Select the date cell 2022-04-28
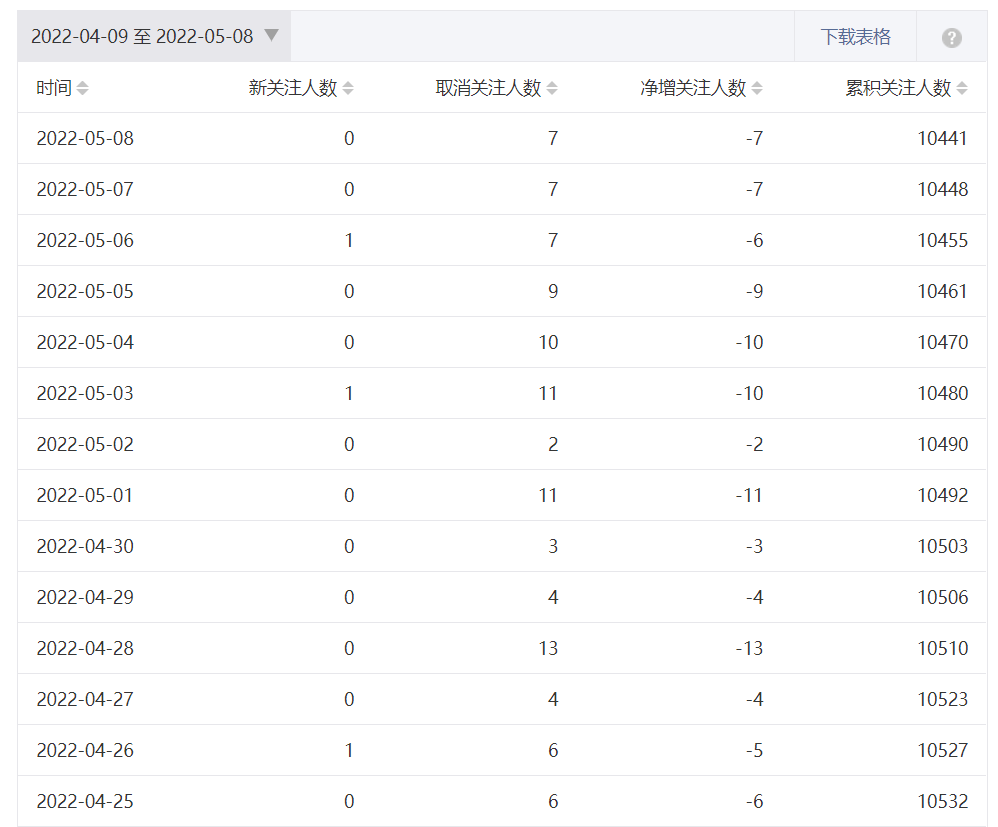This screenshot has height=827, width=998. 85,647
